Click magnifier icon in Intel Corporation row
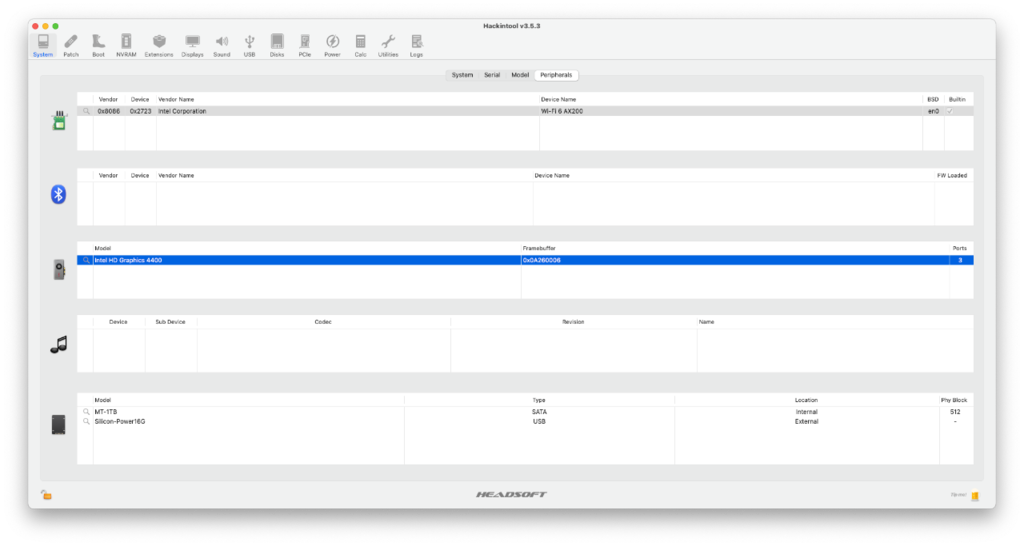This screenshot has height=546, width=1024. [x=86, y=112]
